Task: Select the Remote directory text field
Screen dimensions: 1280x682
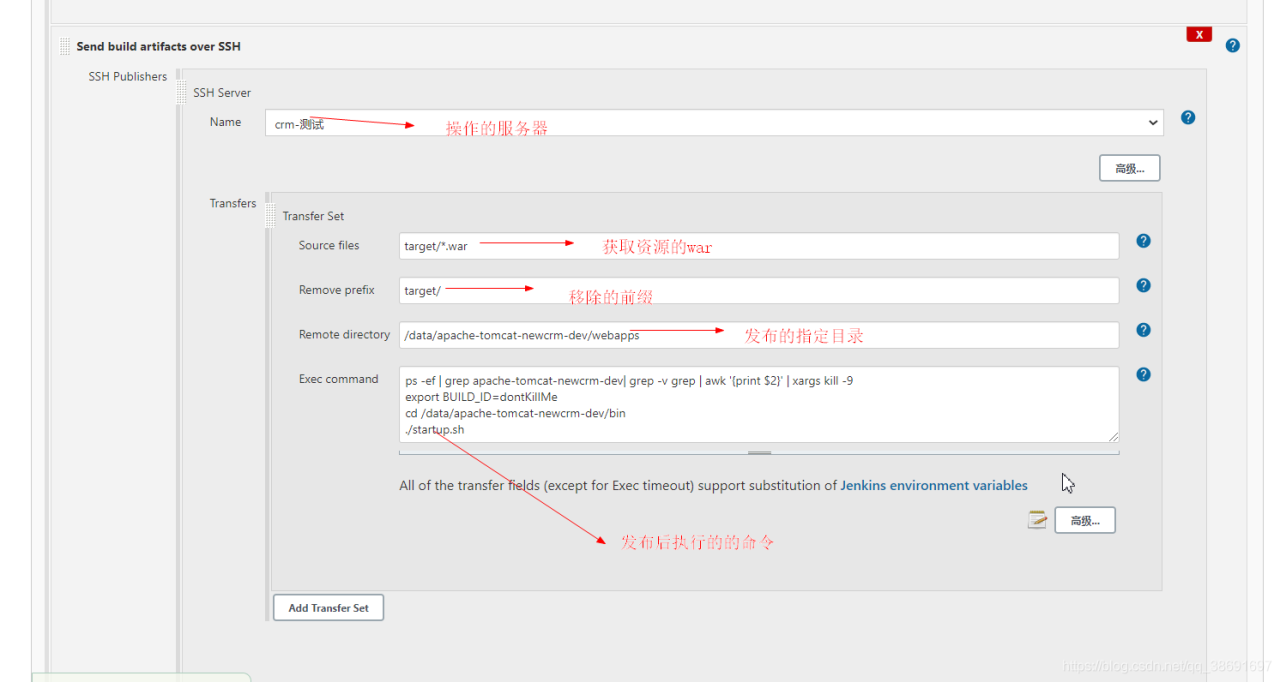Action: click(758, 335)
